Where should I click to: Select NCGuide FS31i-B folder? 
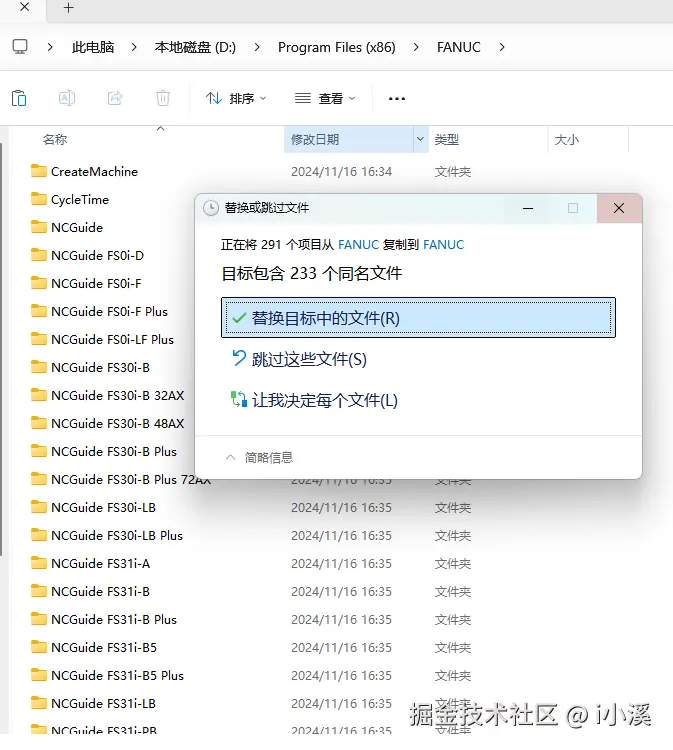90,591
